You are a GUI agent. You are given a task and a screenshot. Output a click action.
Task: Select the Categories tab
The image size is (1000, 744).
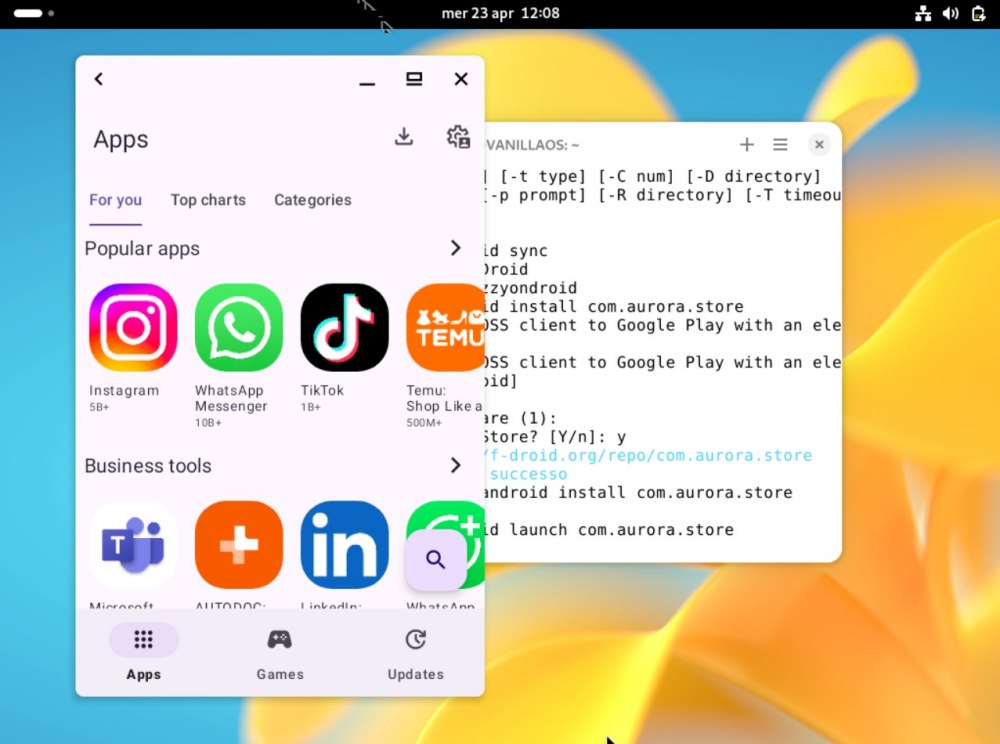312,200
